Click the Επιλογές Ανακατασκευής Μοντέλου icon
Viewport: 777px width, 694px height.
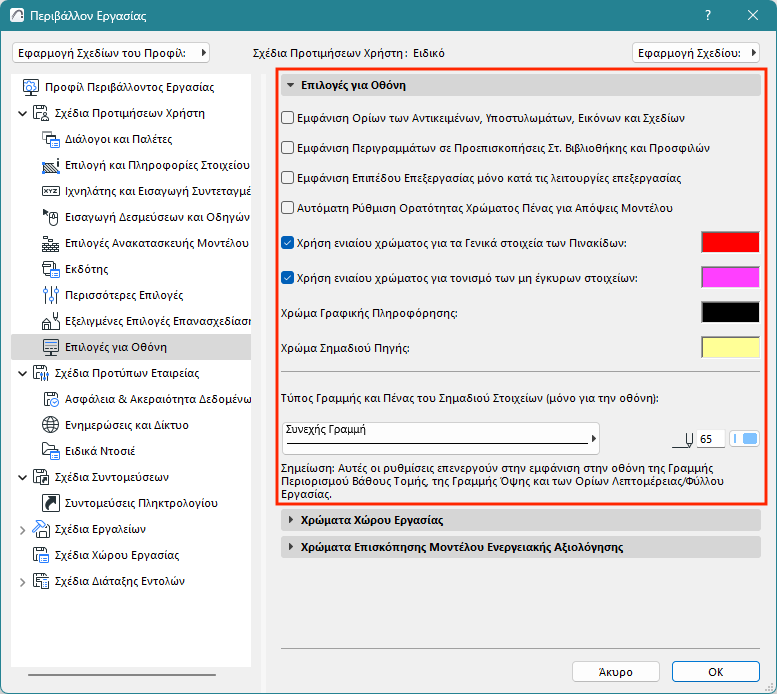pyautogui.click(x=51, y=243)
